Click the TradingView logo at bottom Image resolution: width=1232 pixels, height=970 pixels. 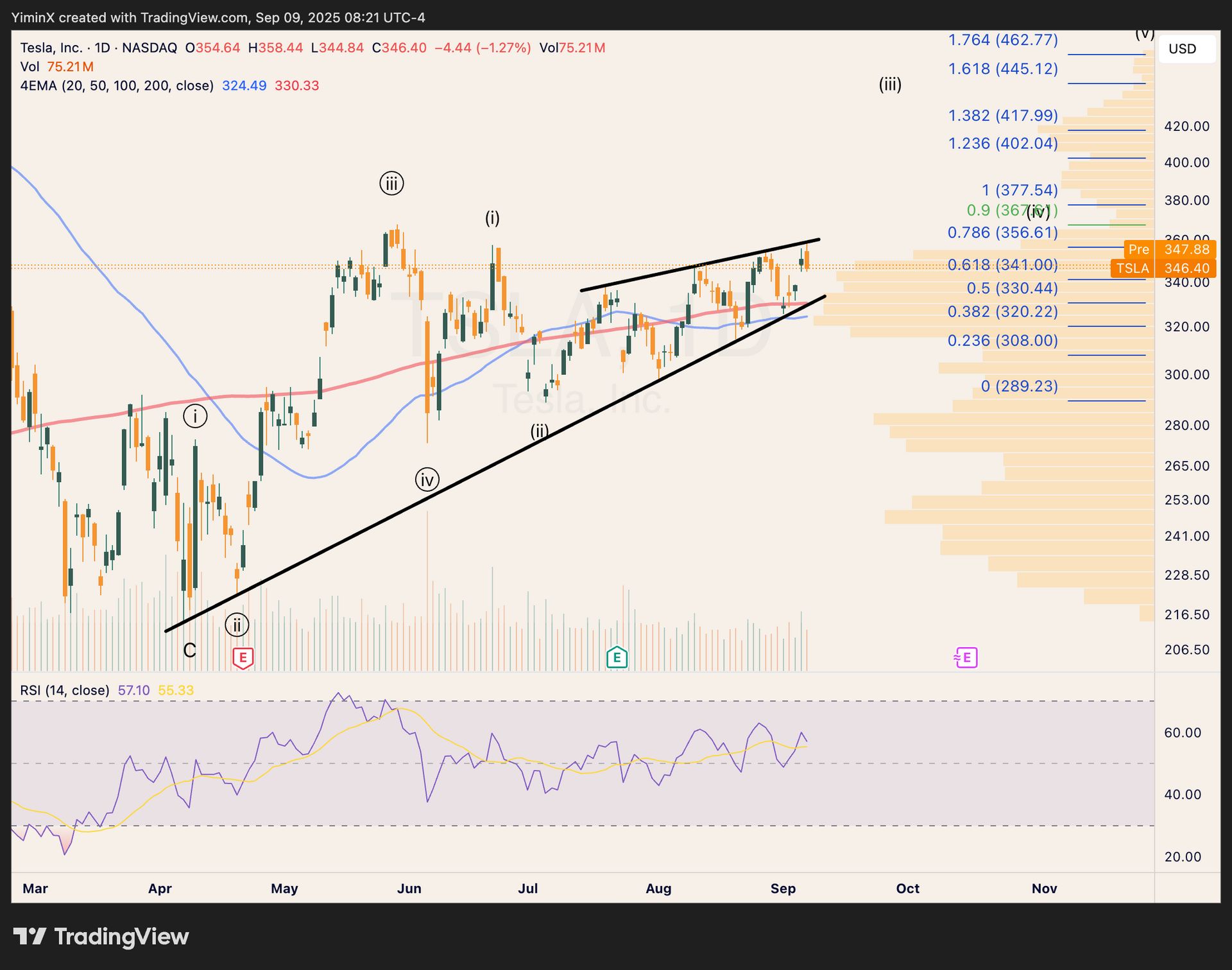(101, 937)
